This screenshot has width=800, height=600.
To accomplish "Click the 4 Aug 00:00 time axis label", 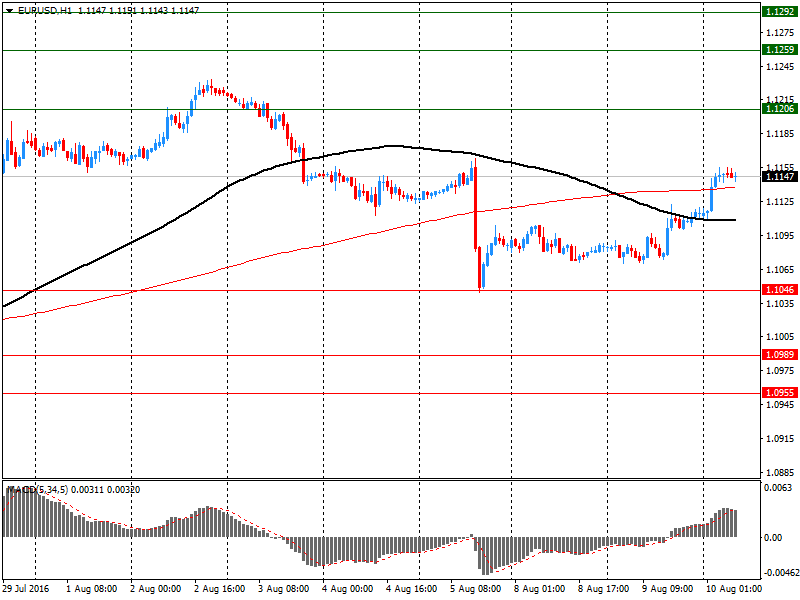I will click(x=348, y=589).
